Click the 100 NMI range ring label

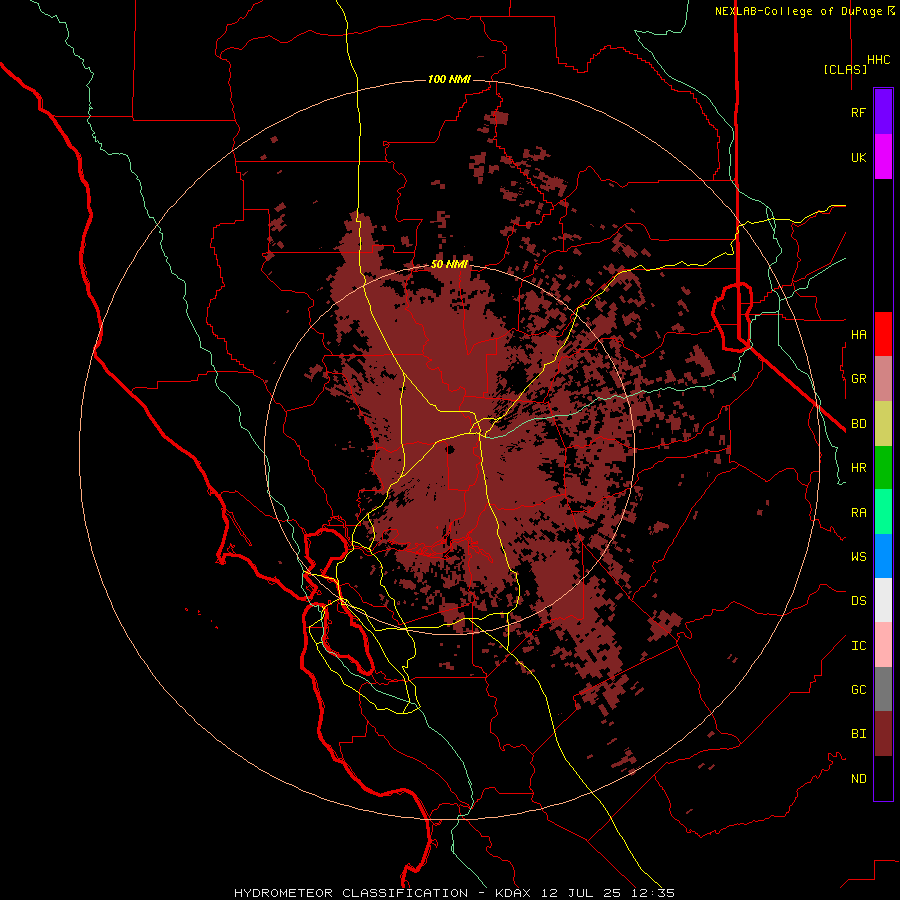click(x=449, y=79)
